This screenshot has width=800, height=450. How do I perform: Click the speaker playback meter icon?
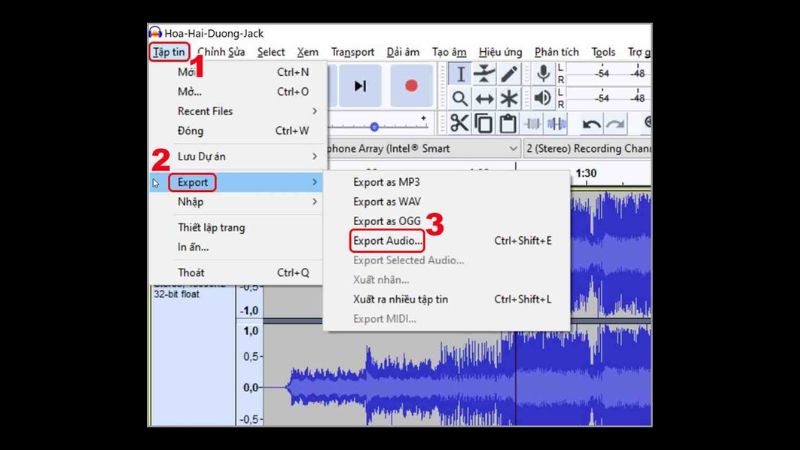pos(543,98)
